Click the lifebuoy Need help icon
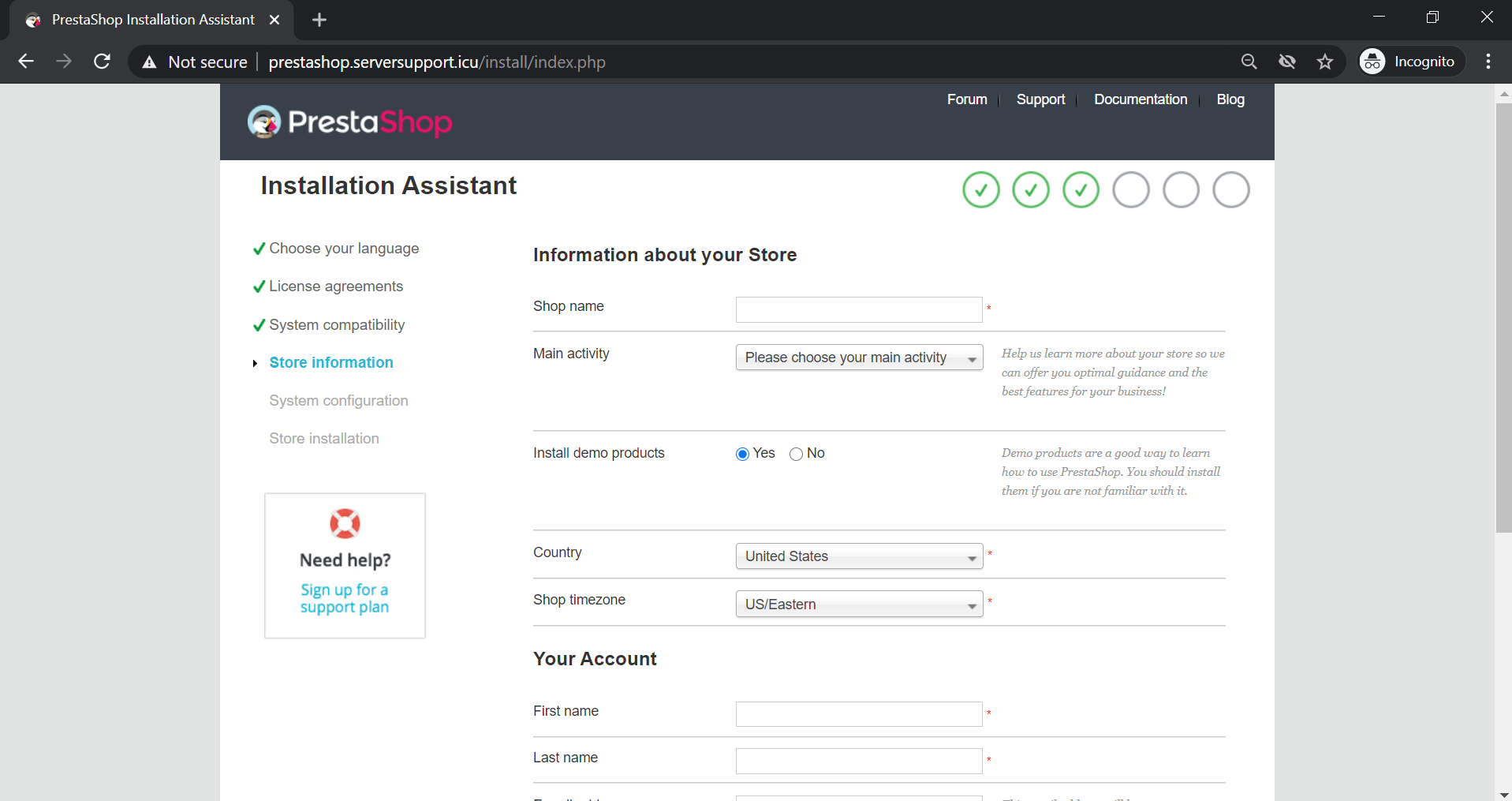This screenshot has height=801, width=1512. [345, 523]
